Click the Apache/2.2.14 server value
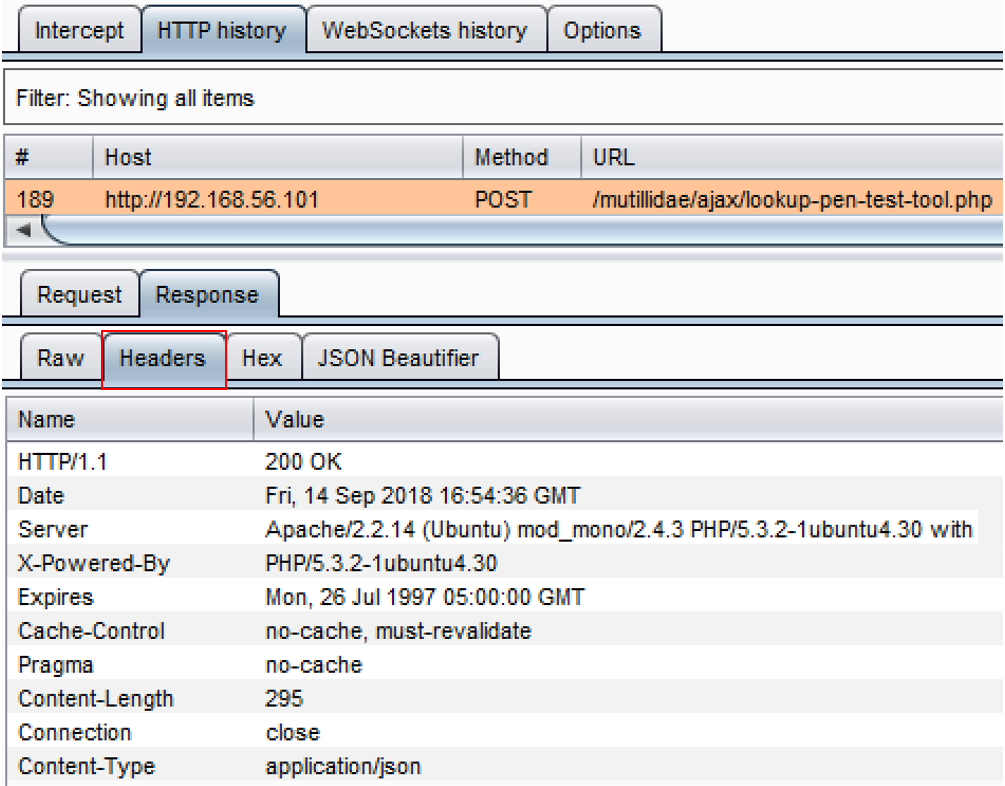This screenshot has width=1005, height=786. [619, 530]
